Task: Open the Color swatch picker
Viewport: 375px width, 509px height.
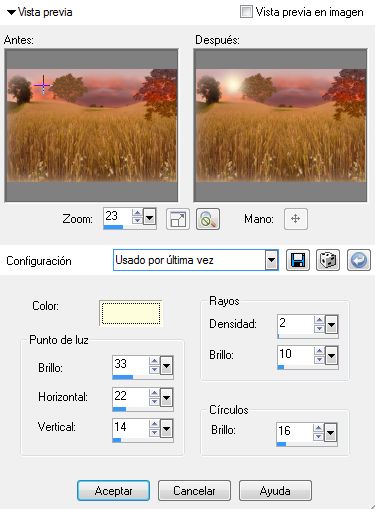Action: click(x=131, y=313)
